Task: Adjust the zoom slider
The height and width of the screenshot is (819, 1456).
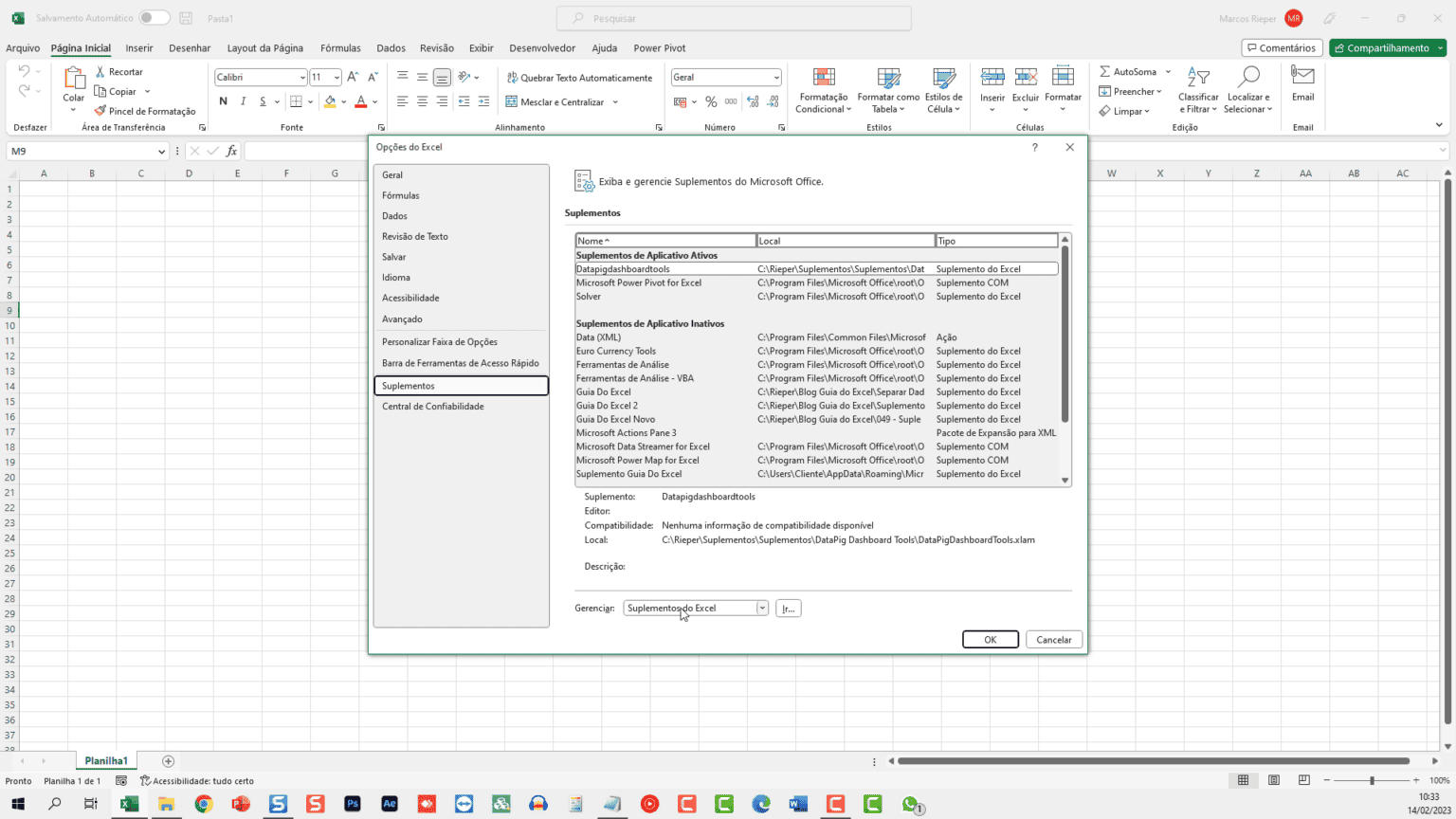Action: click(1374, 780)
